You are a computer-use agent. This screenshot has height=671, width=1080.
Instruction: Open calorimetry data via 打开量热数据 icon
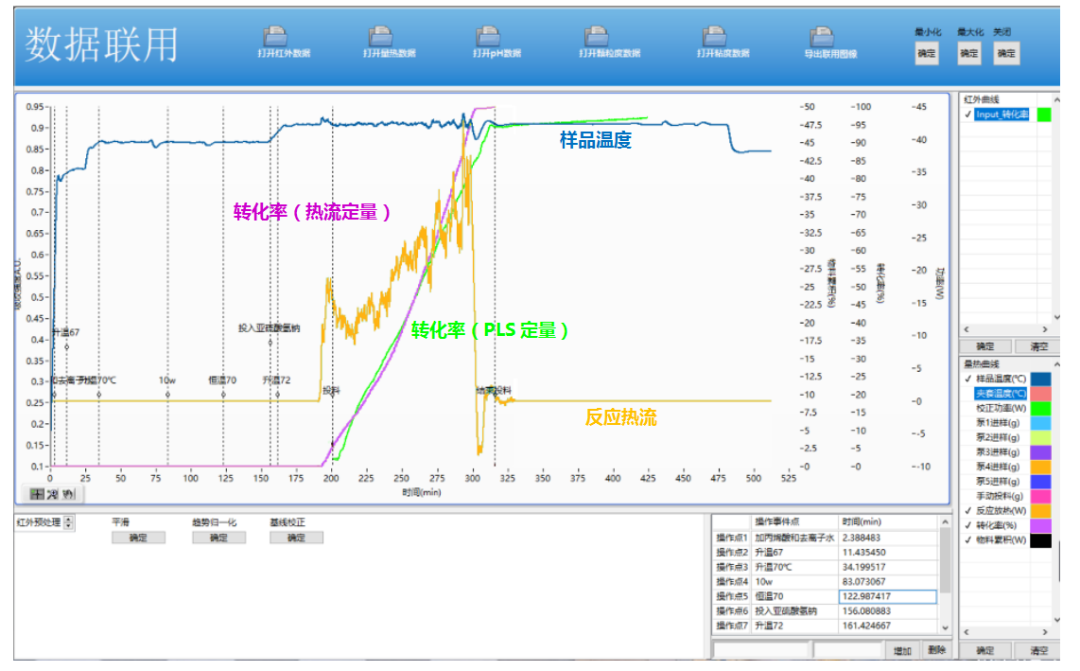click(x=389, y=37)
